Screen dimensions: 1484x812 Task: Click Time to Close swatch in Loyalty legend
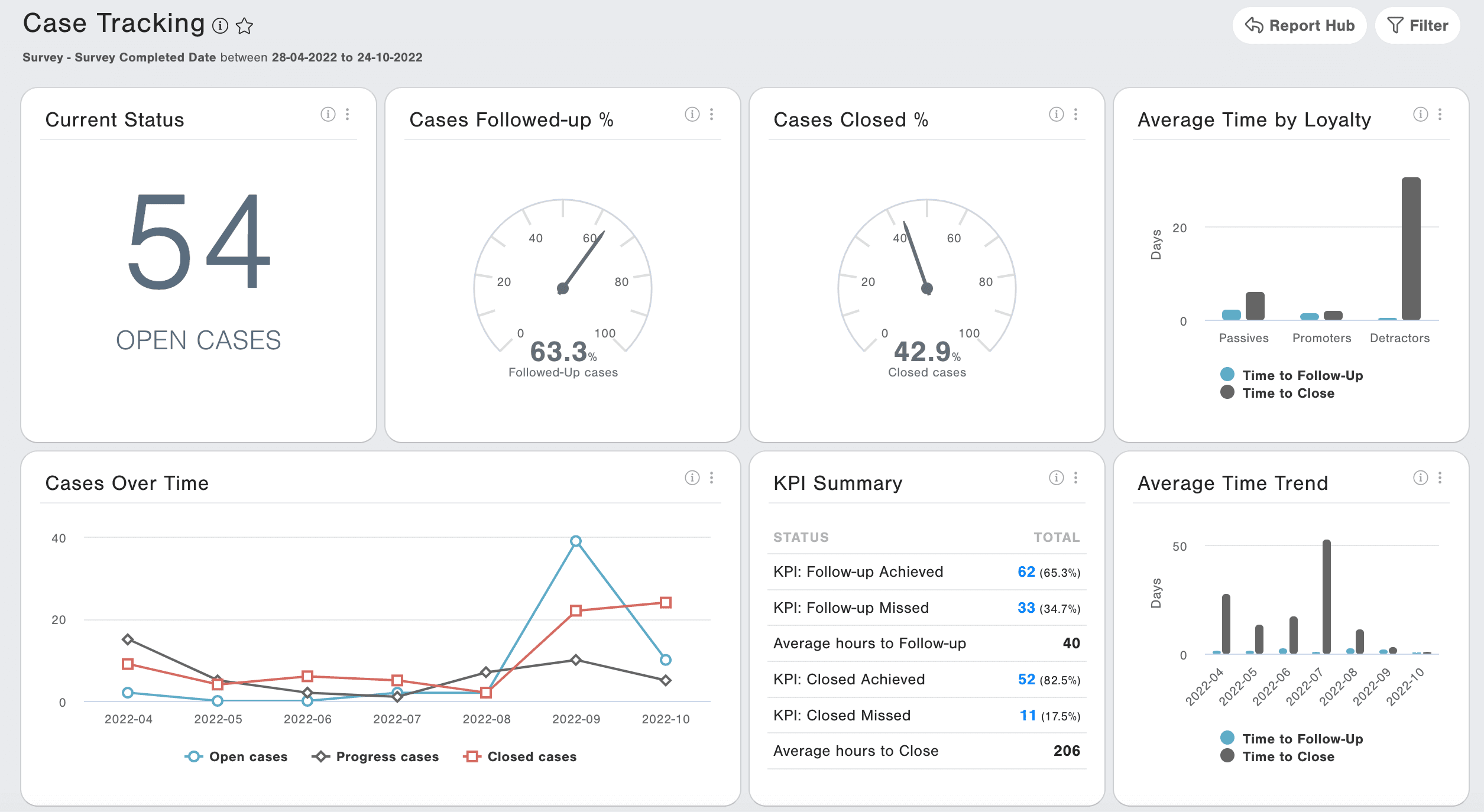(x=1227, y=392)
